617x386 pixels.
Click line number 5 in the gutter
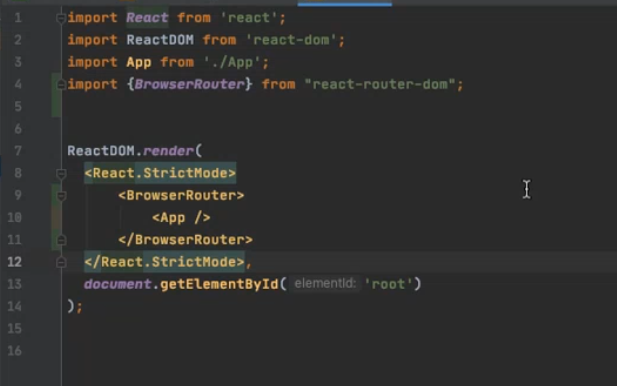[18, 107]
